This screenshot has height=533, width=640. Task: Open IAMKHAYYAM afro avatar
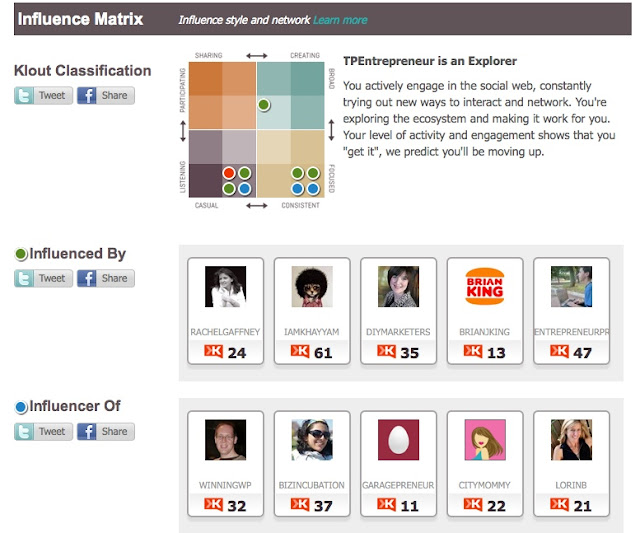312,286
